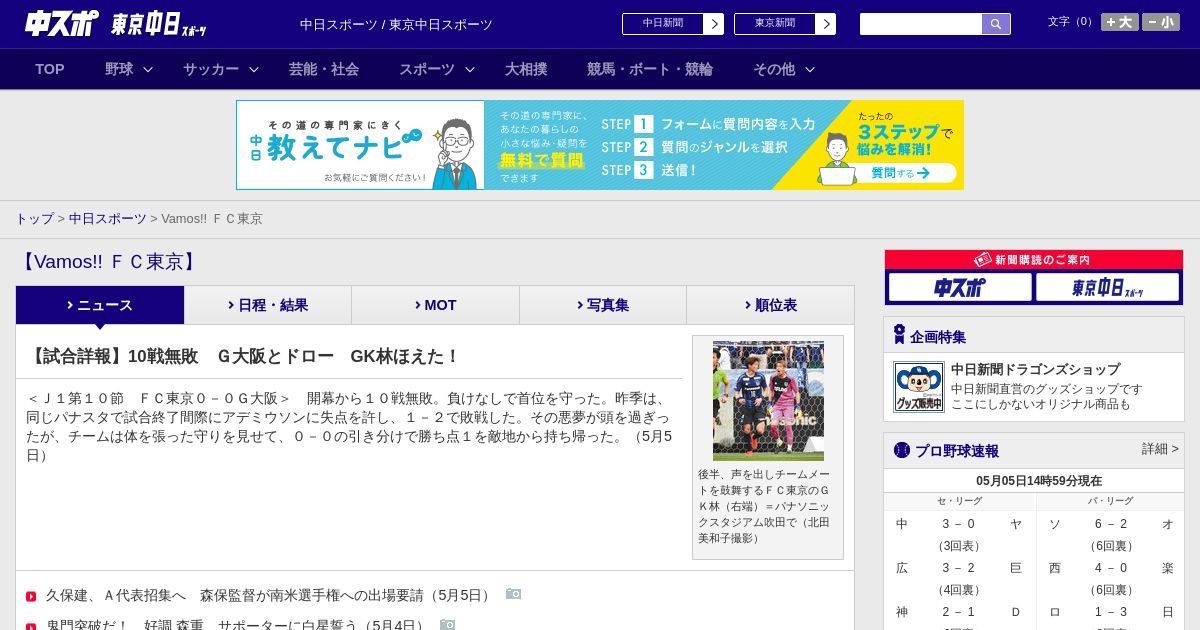
Task: Click arrow next to 東京新聞 button
Action: [x=826, y=24]
